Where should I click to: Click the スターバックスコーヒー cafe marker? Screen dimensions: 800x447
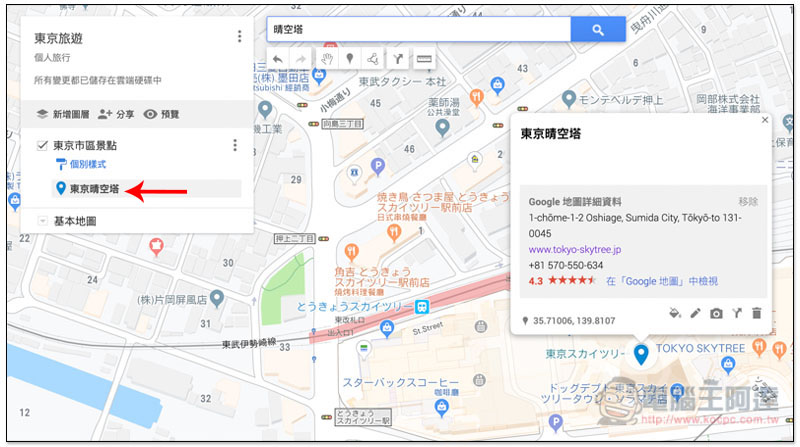point(442,408)
